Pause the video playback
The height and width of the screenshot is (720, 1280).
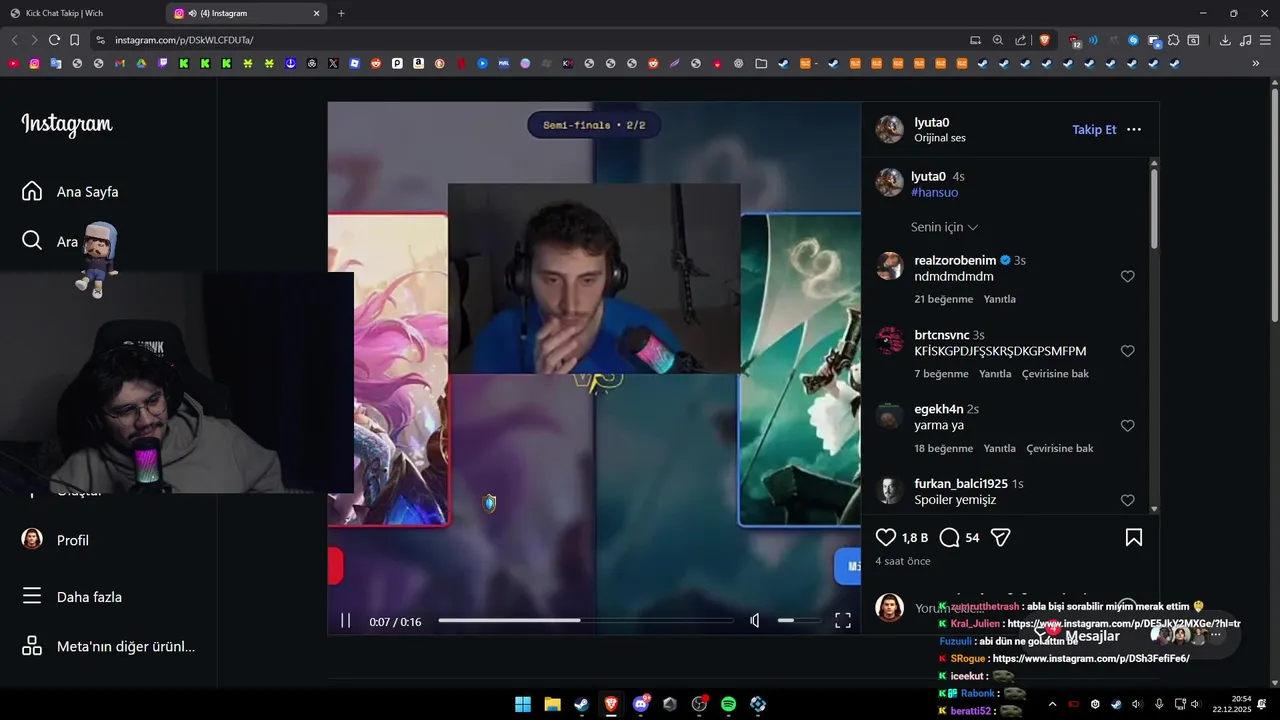345,621
